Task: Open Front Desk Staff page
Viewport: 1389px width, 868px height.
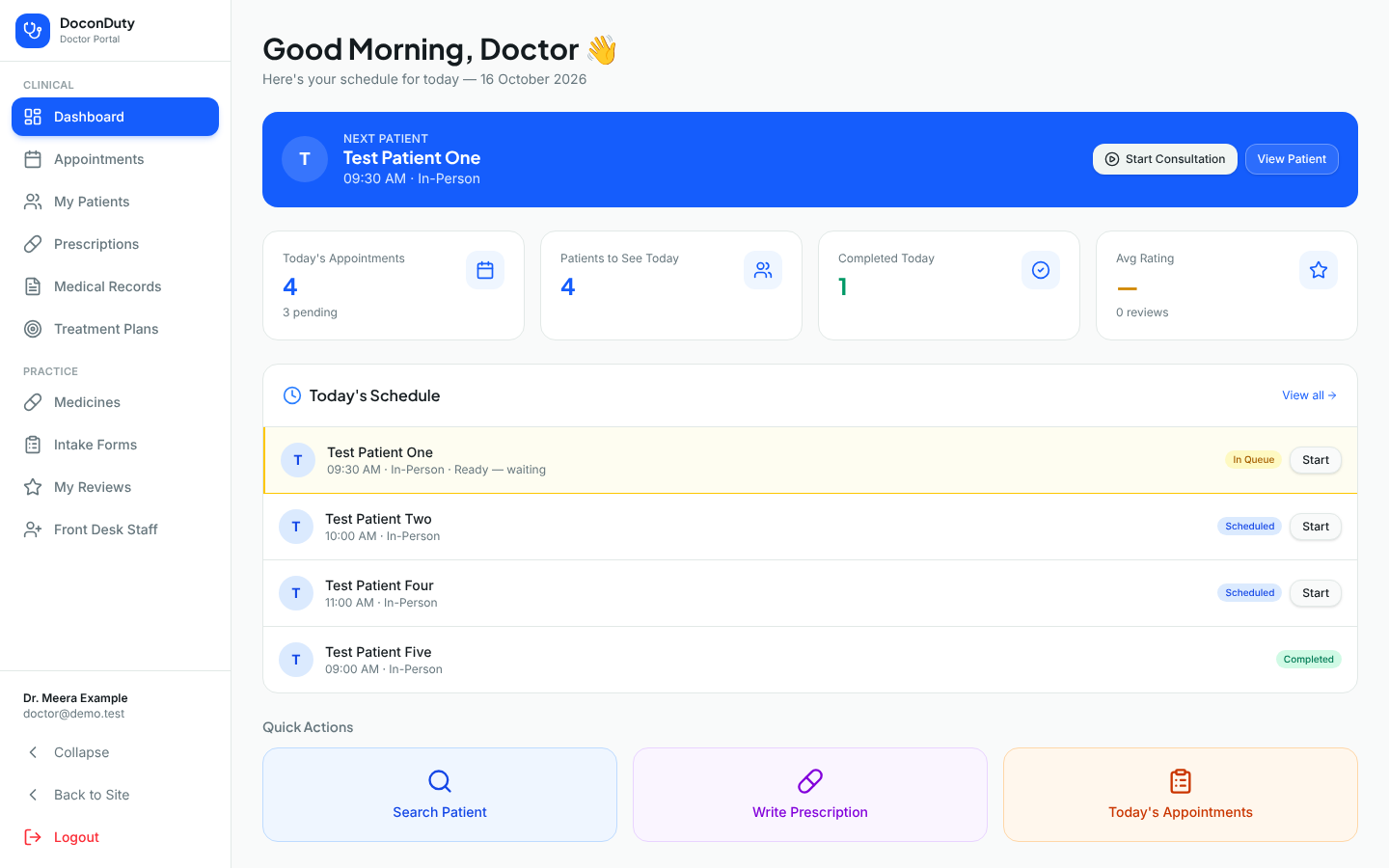Action: [x=116, y=529]
